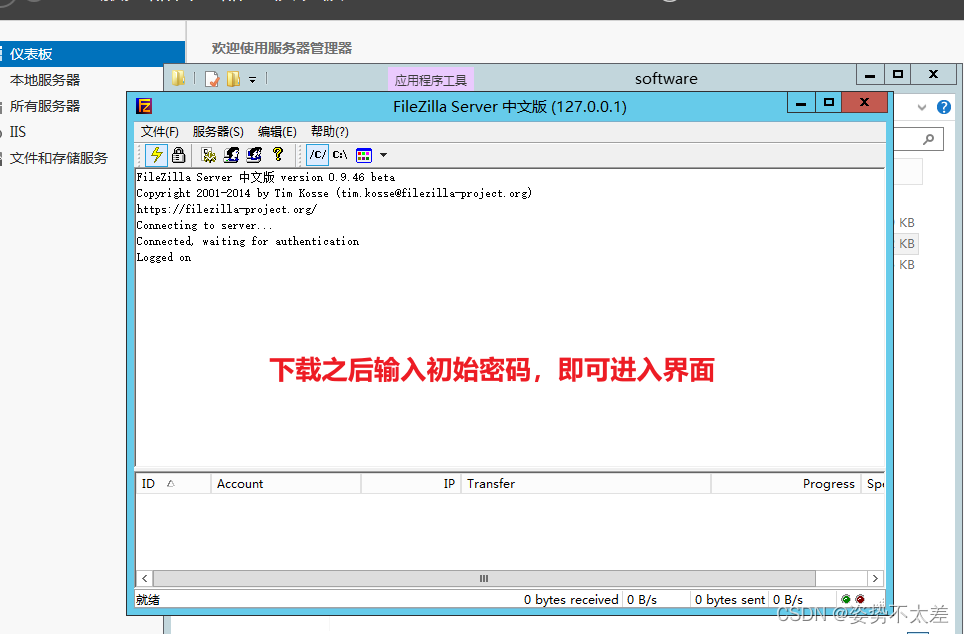Open the 帮助(?) menu
Screen dimensions: 964x634
[330, 132]
